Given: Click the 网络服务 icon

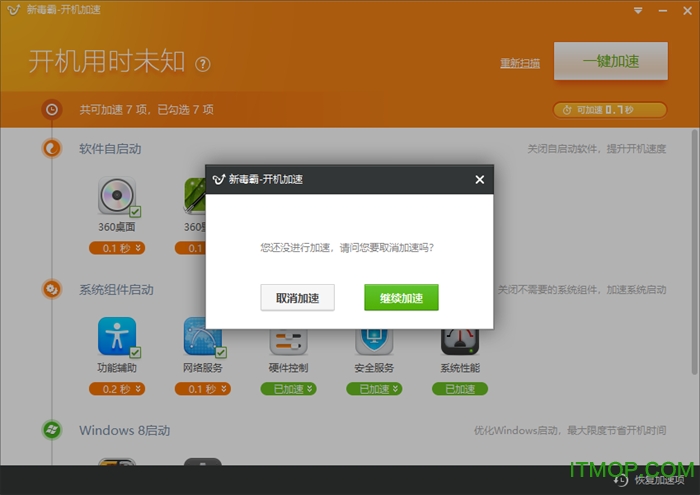Looking at the screenshot, I should click(202, 337).
